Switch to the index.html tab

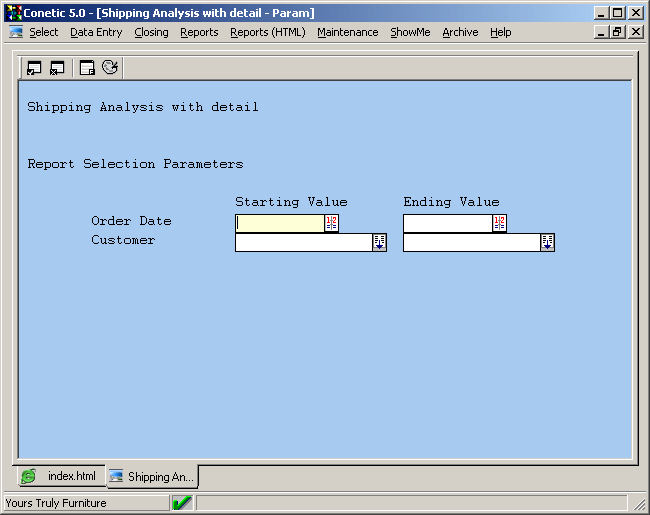pos(61,477)
